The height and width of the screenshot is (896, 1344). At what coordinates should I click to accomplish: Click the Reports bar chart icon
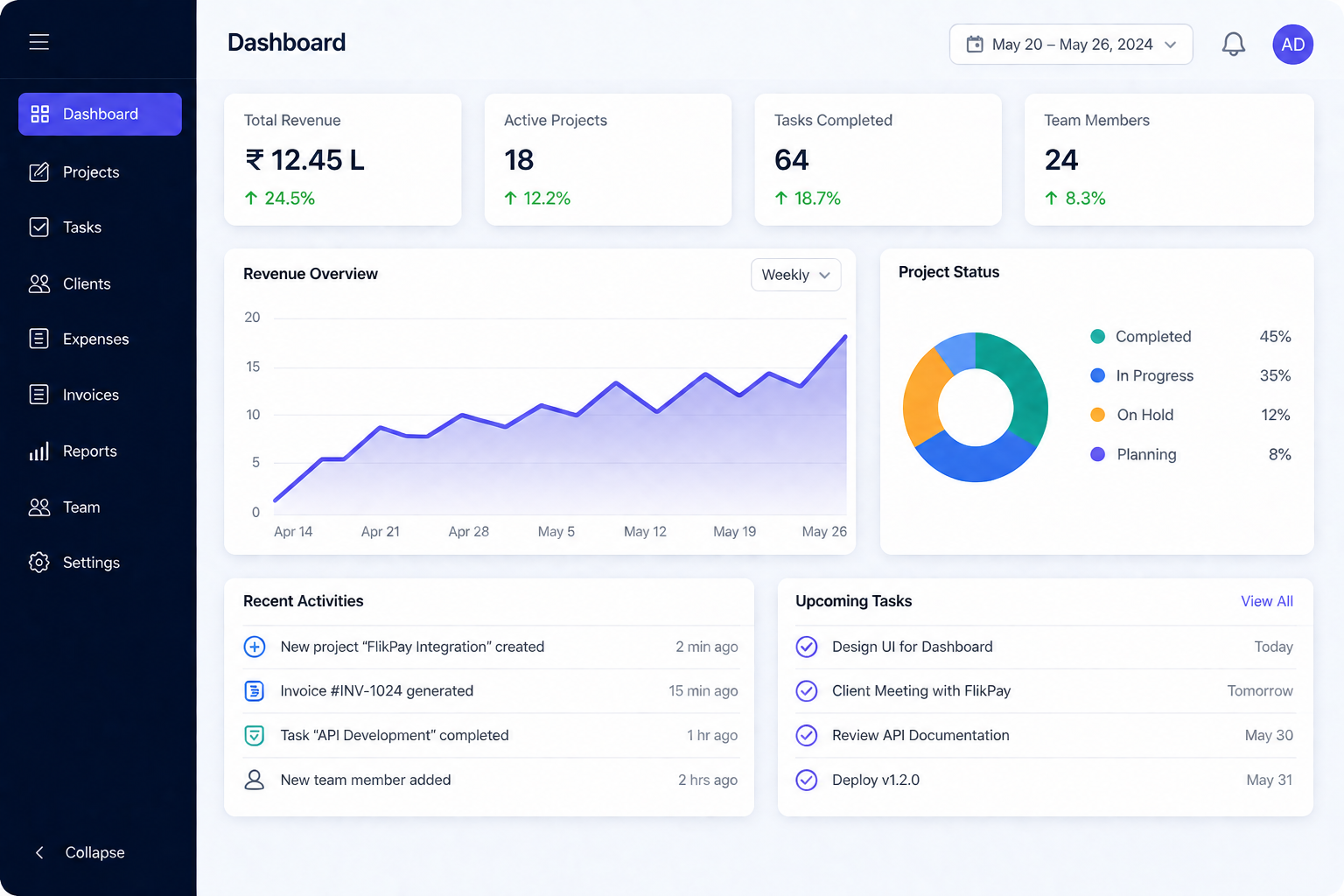point(39,451)
